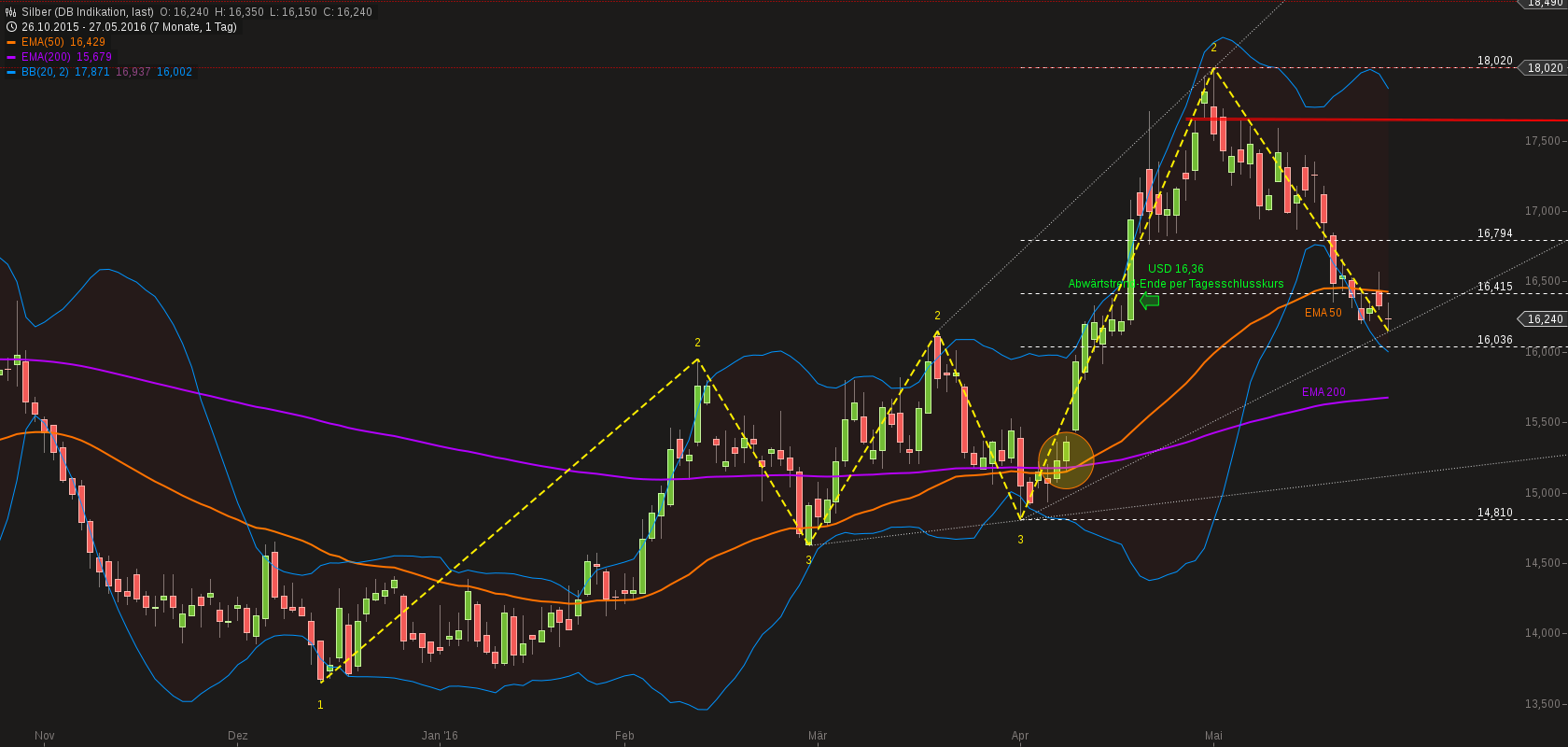Click the '14,810' horizontal level label
Screen dimensions: 1568x747
(x=1495, y=513)
